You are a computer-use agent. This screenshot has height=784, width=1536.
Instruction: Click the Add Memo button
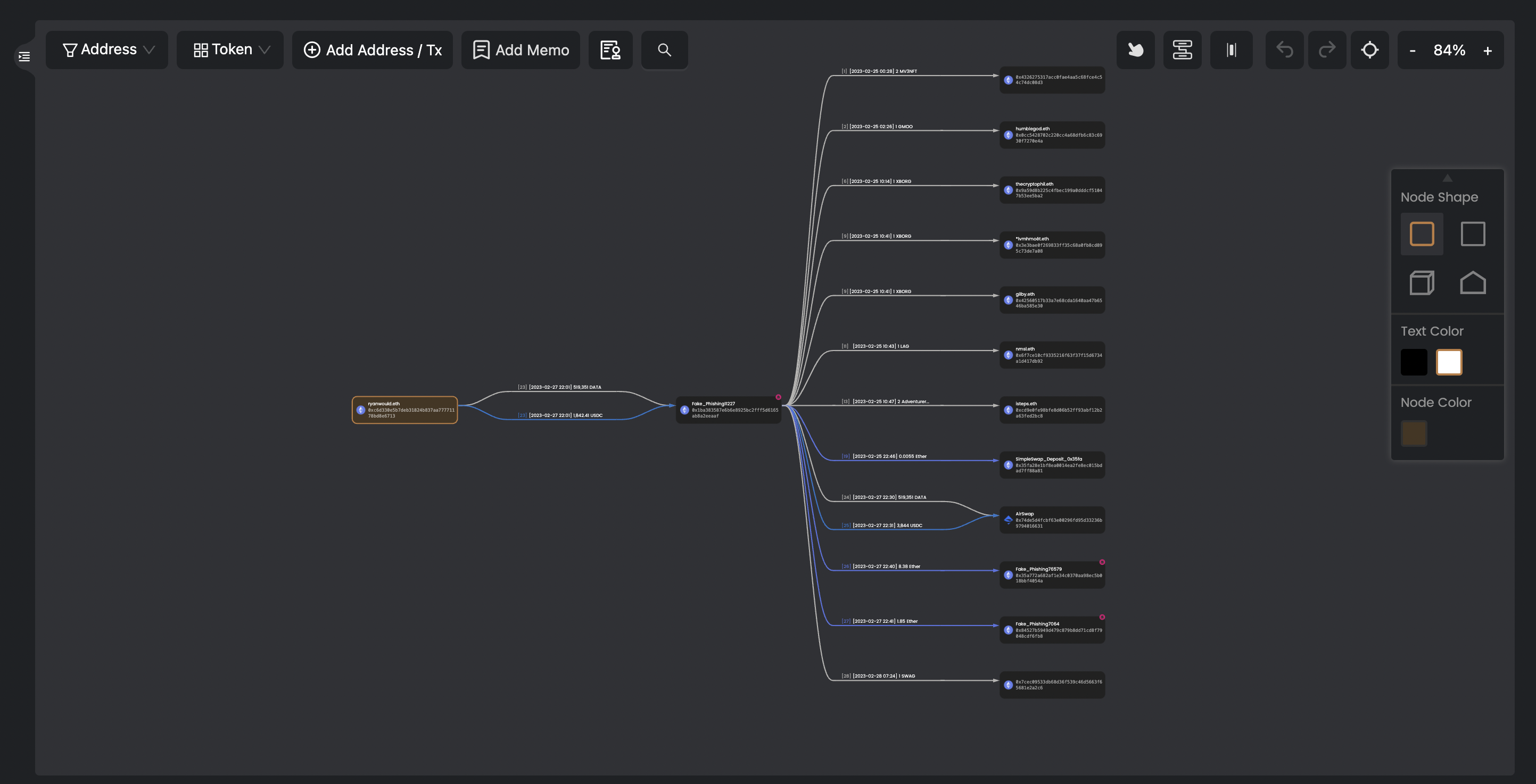point(521,50)
